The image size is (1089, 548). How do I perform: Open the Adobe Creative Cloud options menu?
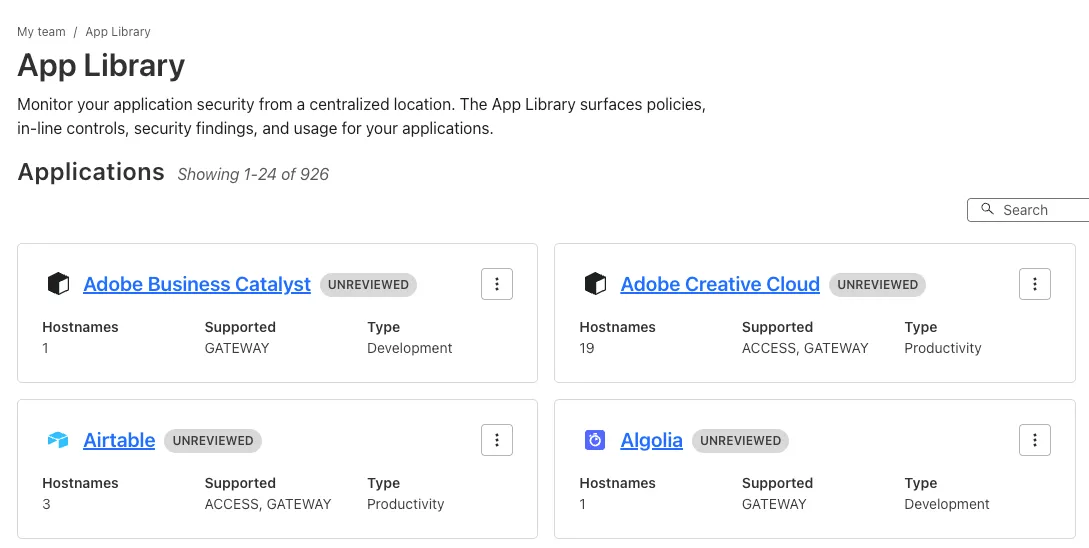point(1035,284)
